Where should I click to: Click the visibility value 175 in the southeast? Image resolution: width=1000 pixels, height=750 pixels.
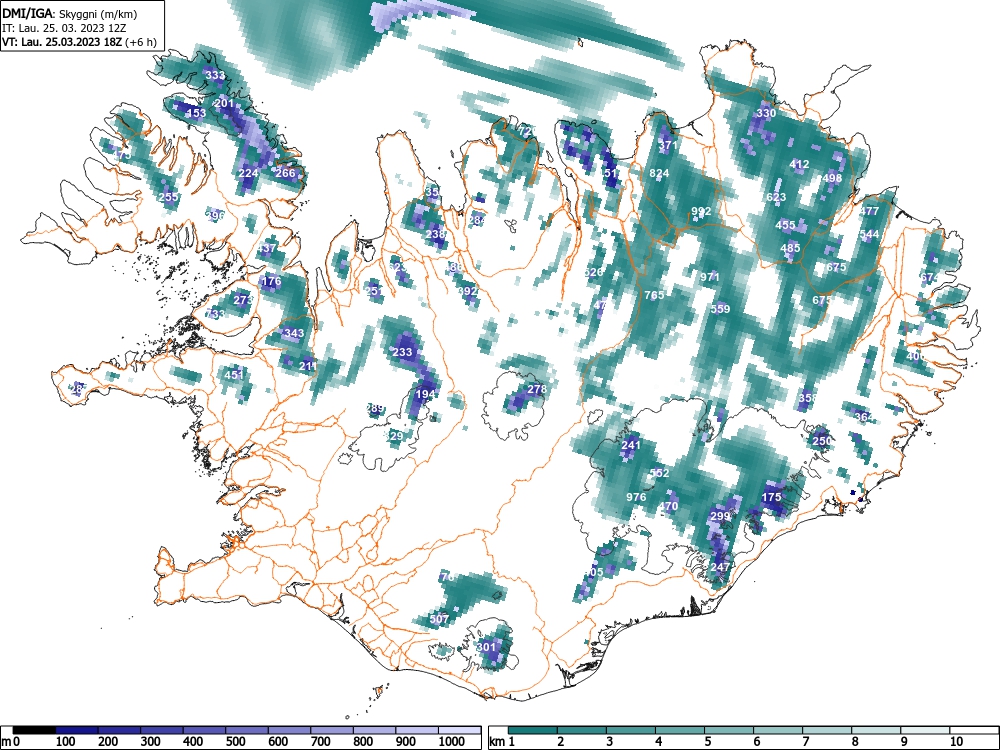click(772, 497)
